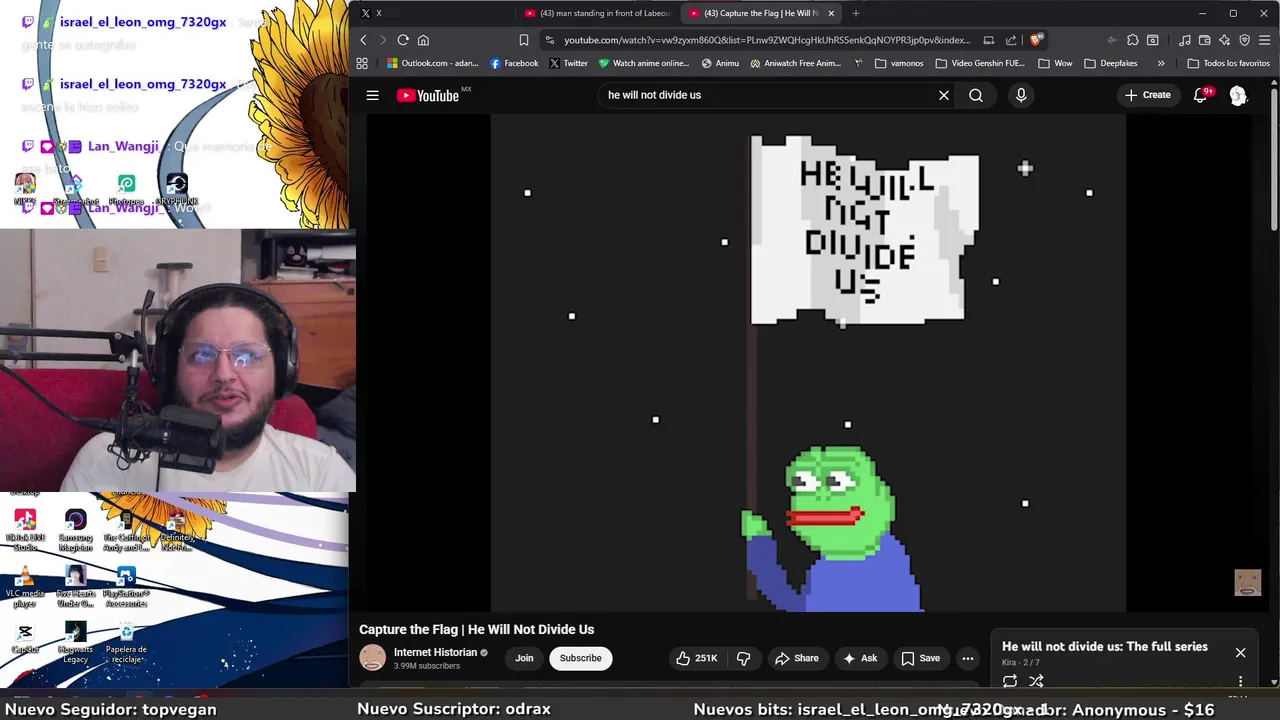Open Animu bookmark
The height and width of the screenshot is (720, 1280).
pyautogui.click(x=720, y=63)
